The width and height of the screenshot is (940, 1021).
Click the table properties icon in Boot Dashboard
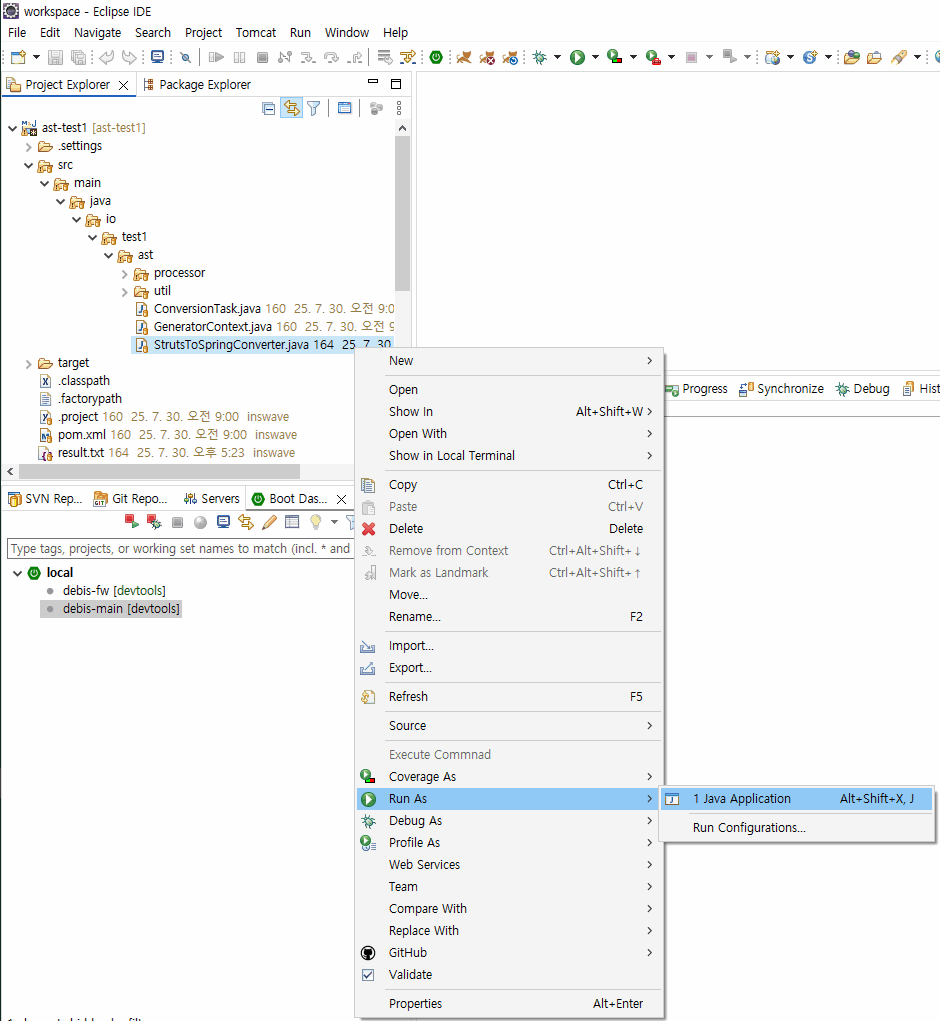point(292,522)
